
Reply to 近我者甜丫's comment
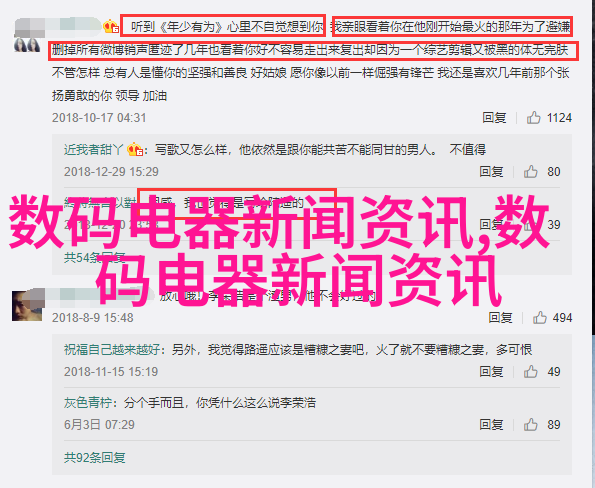(491, 172)
